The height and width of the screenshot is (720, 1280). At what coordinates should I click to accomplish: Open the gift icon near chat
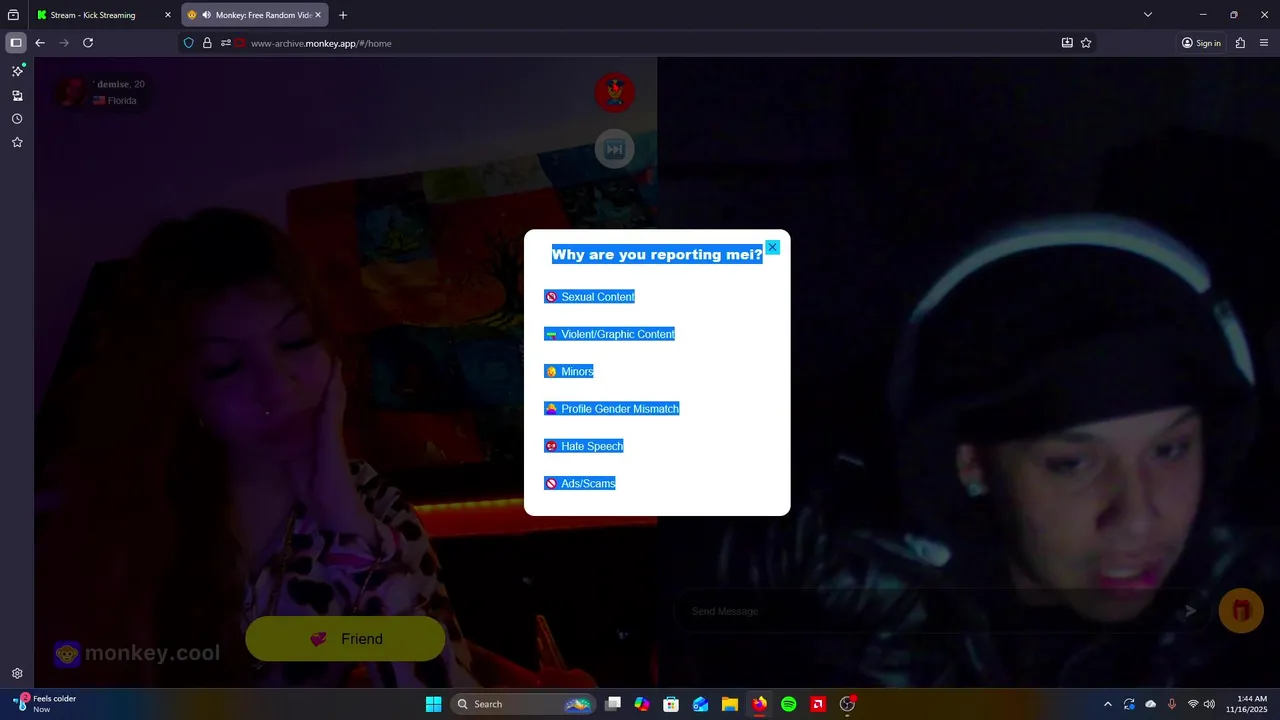1241,611
